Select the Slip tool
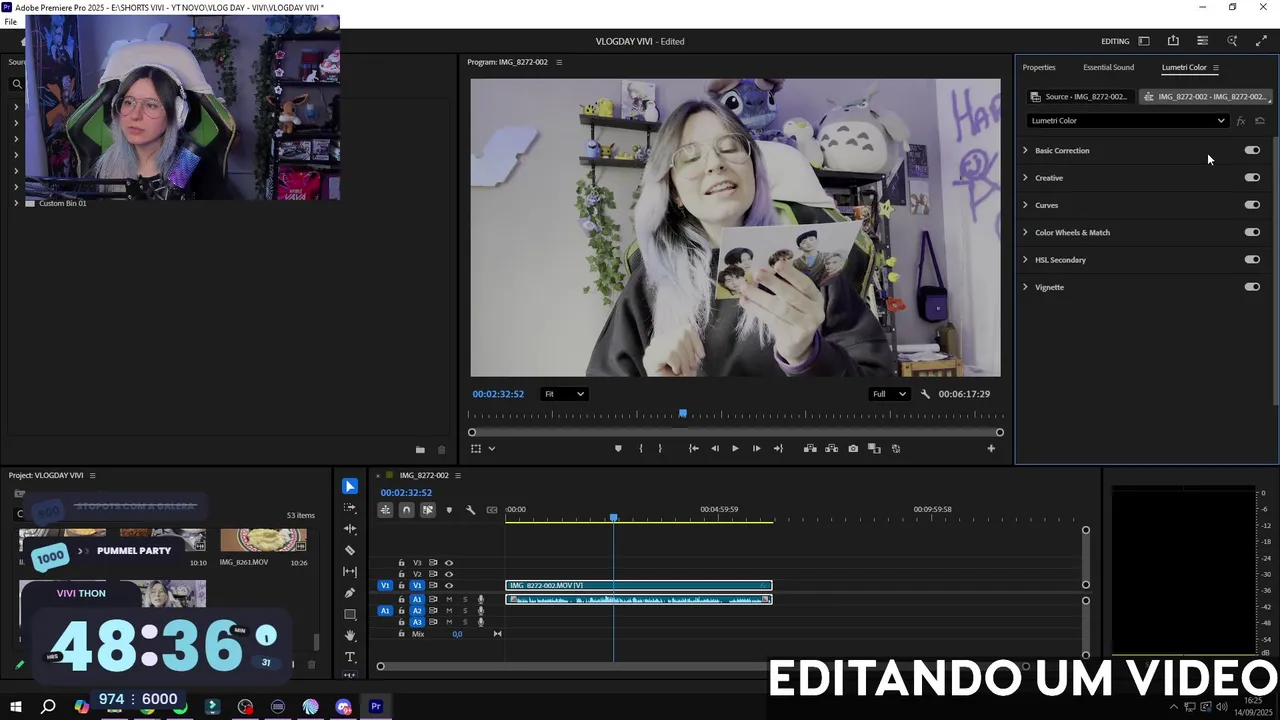 coord(350,571)
